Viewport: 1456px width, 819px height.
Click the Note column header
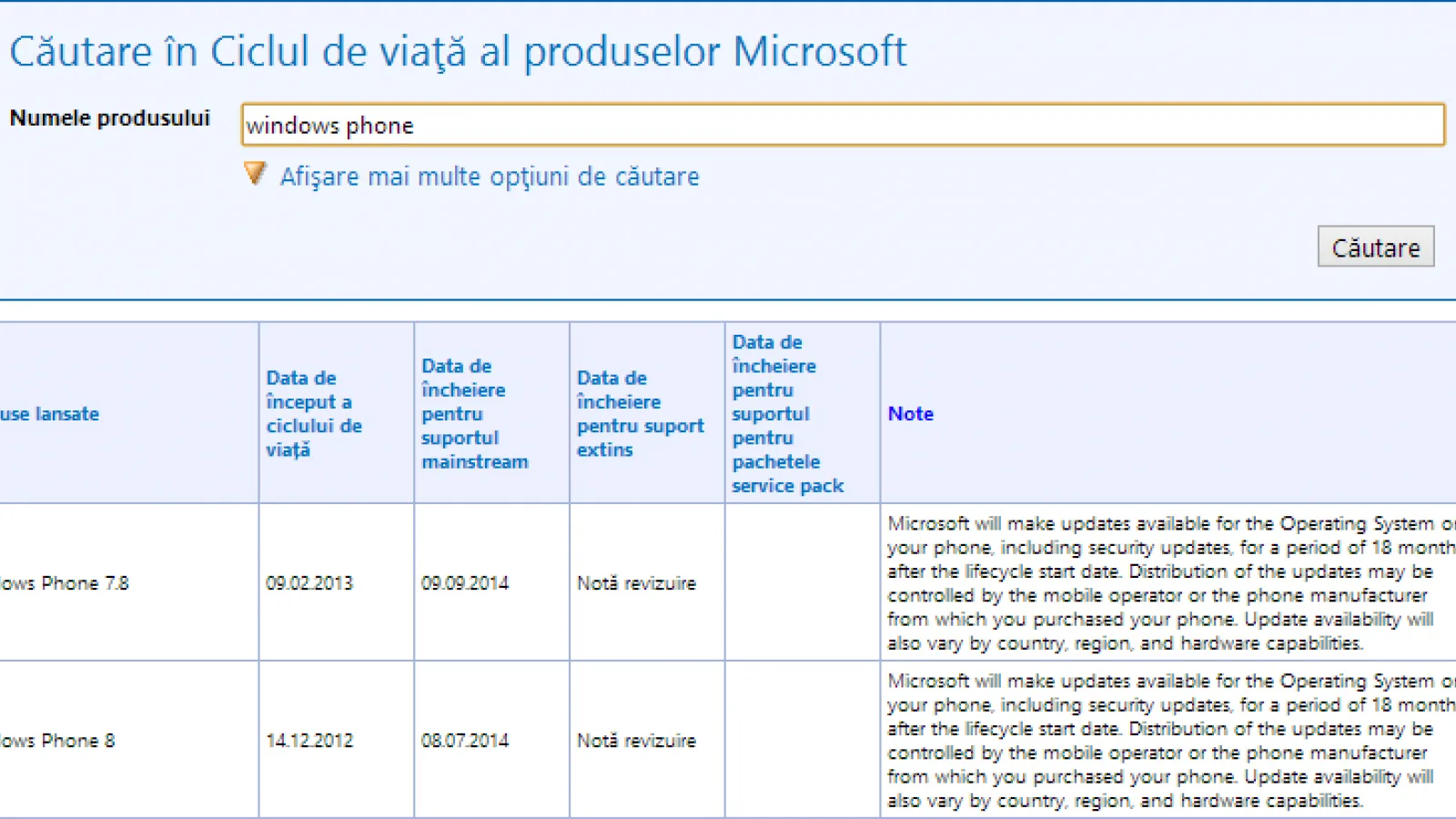pos(911,413)
